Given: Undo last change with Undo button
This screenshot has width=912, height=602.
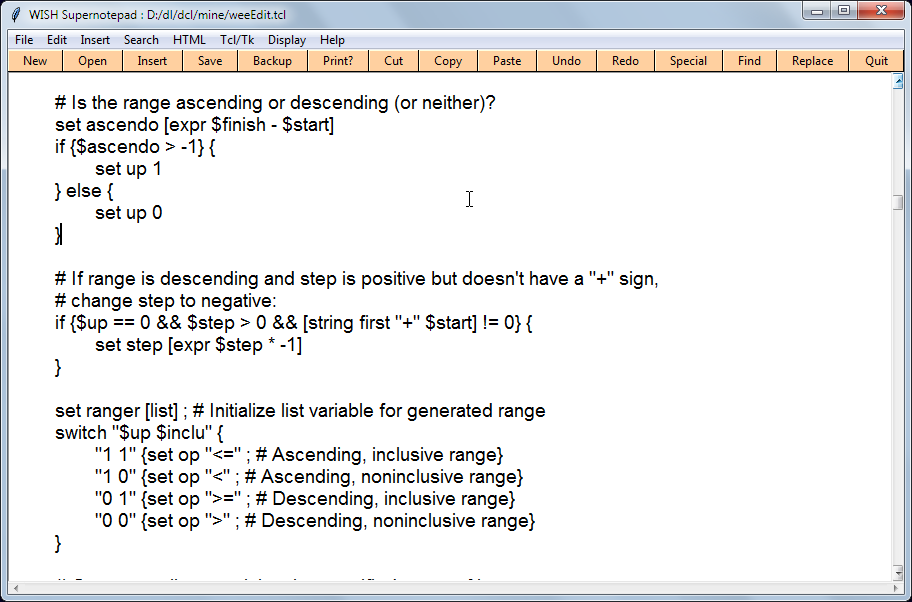Looking at the screenshot, I should [x=567, y=61].
